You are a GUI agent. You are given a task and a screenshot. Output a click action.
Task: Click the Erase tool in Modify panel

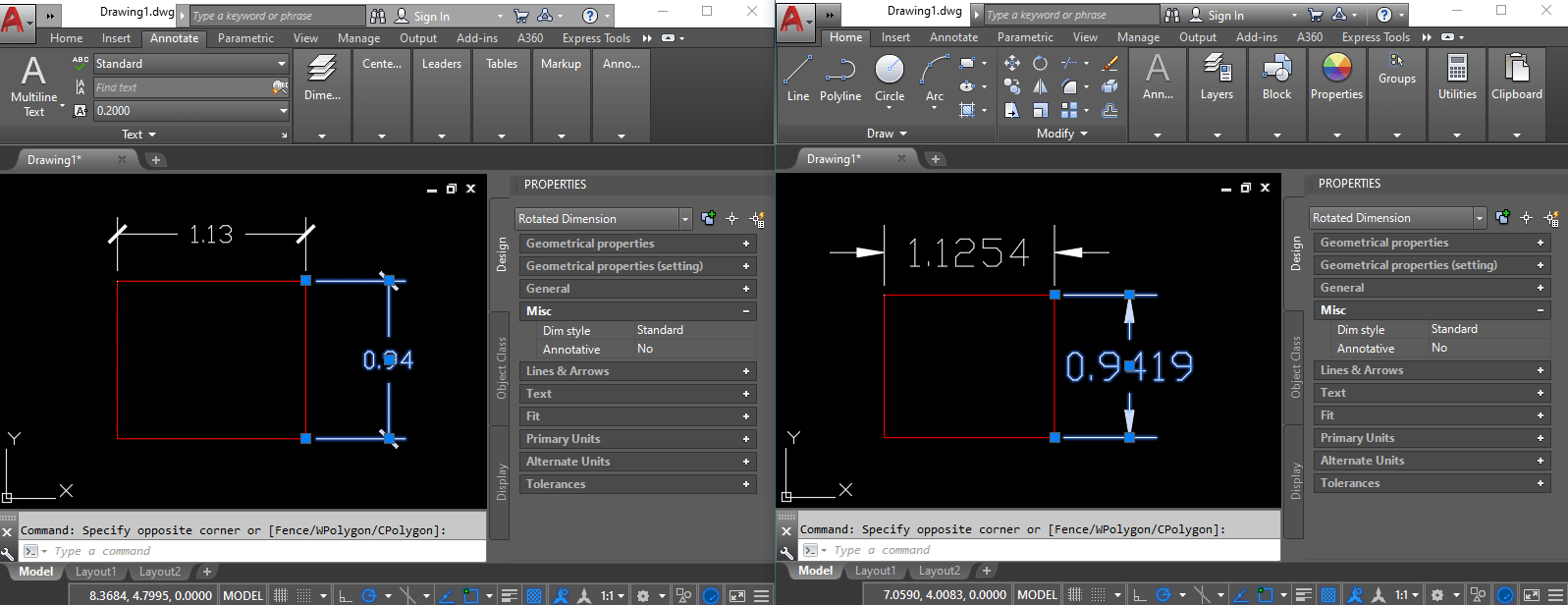pyautogui.click(x=1110, y=63)
